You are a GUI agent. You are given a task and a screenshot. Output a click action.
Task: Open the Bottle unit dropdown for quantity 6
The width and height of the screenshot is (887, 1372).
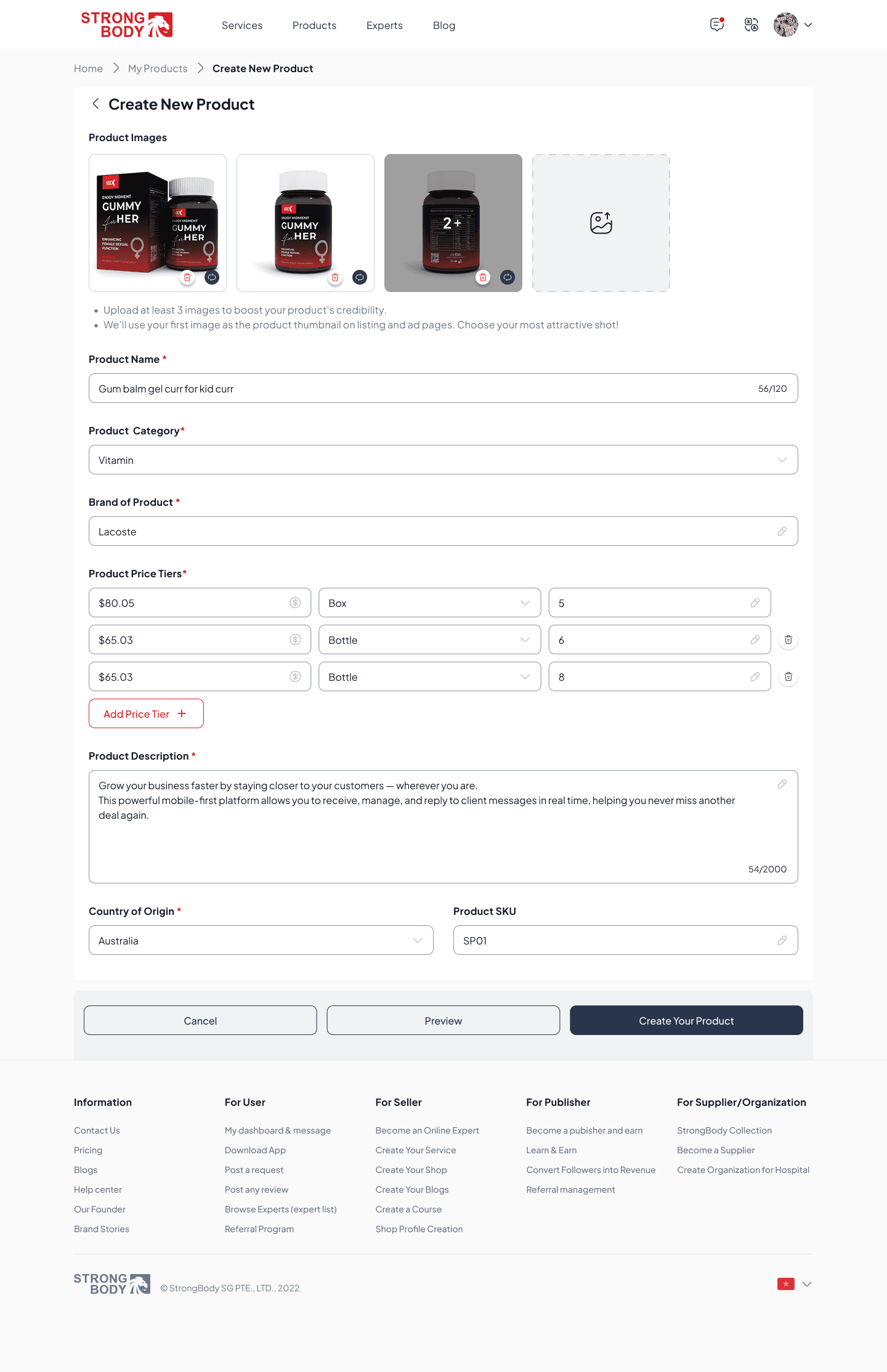pyautogui.click(x=430, y=639)
